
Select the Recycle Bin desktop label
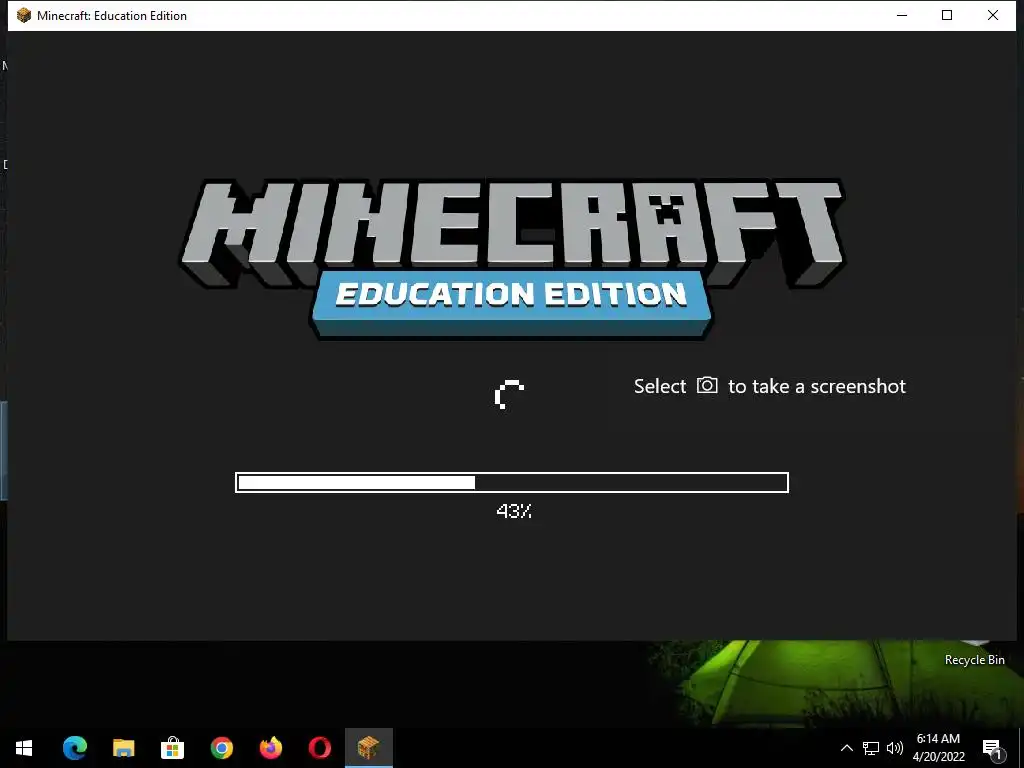(974, 660)
